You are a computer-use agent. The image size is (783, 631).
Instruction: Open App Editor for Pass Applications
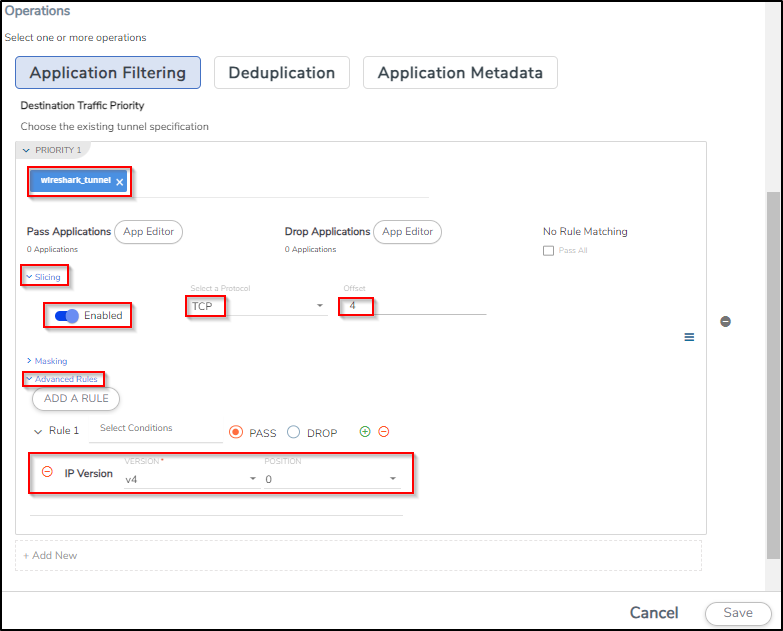pyautogui.click(x=148, y=232)
